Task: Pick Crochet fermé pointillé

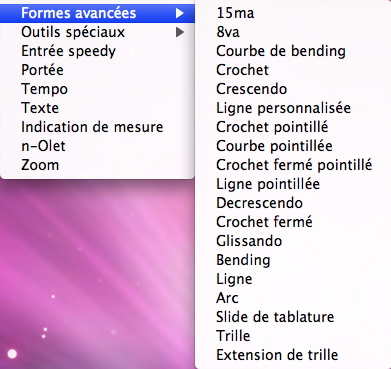Action: [293, 165]
